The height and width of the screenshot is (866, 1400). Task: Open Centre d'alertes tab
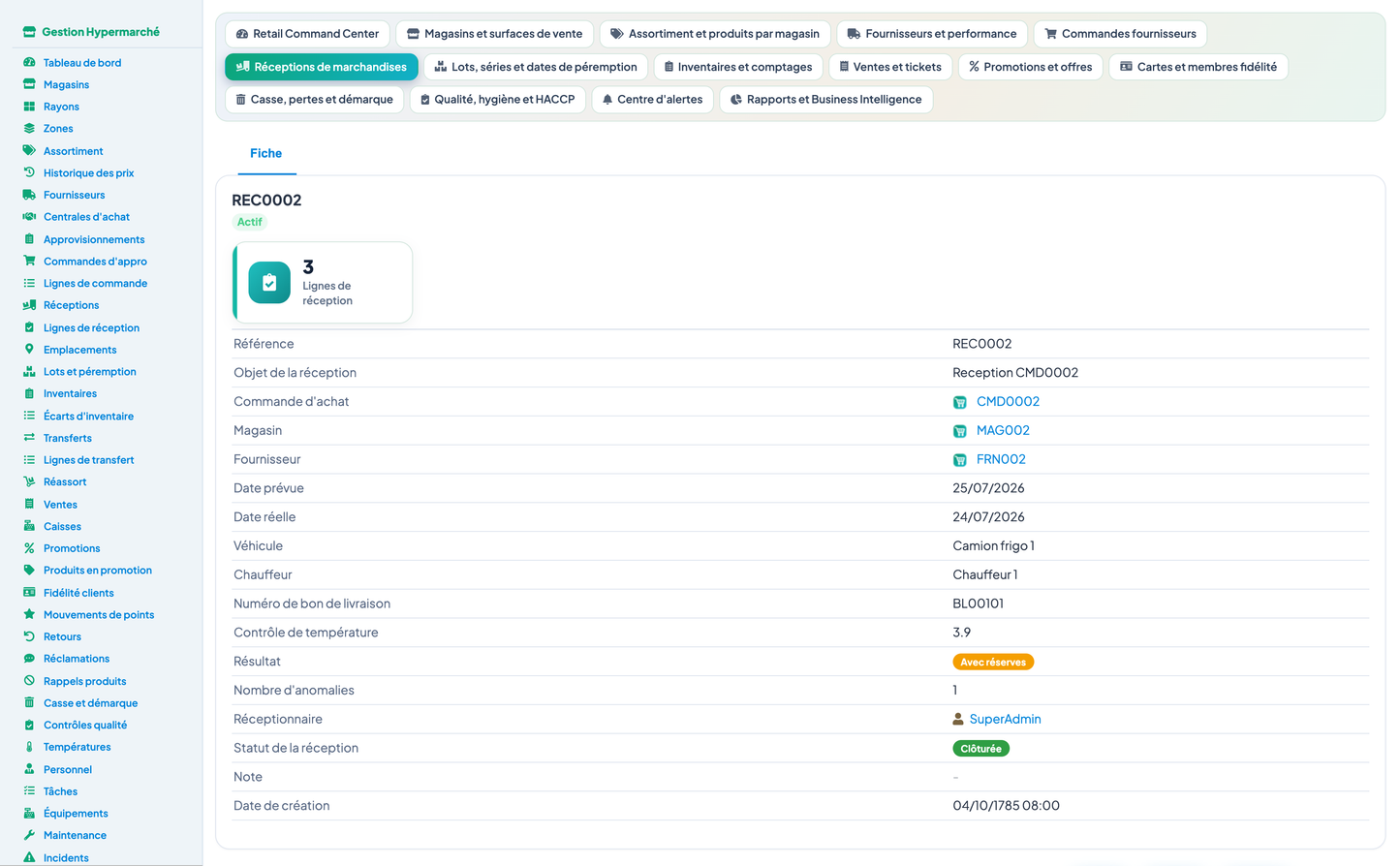click(x=652, y=100)
